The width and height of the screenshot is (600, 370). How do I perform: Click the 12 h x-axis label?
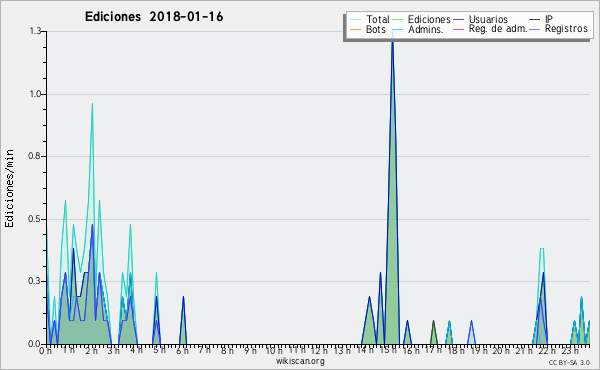[x=319, y=350]
